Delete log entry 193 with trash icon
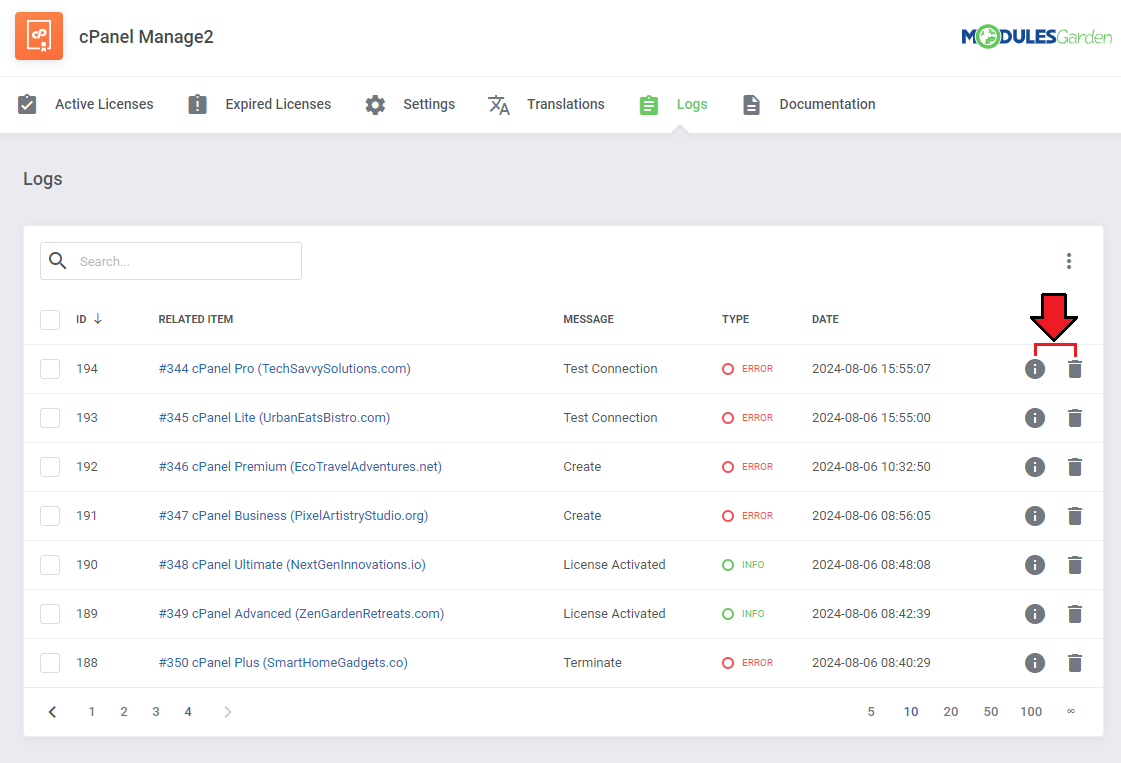 coord(1075,418)
